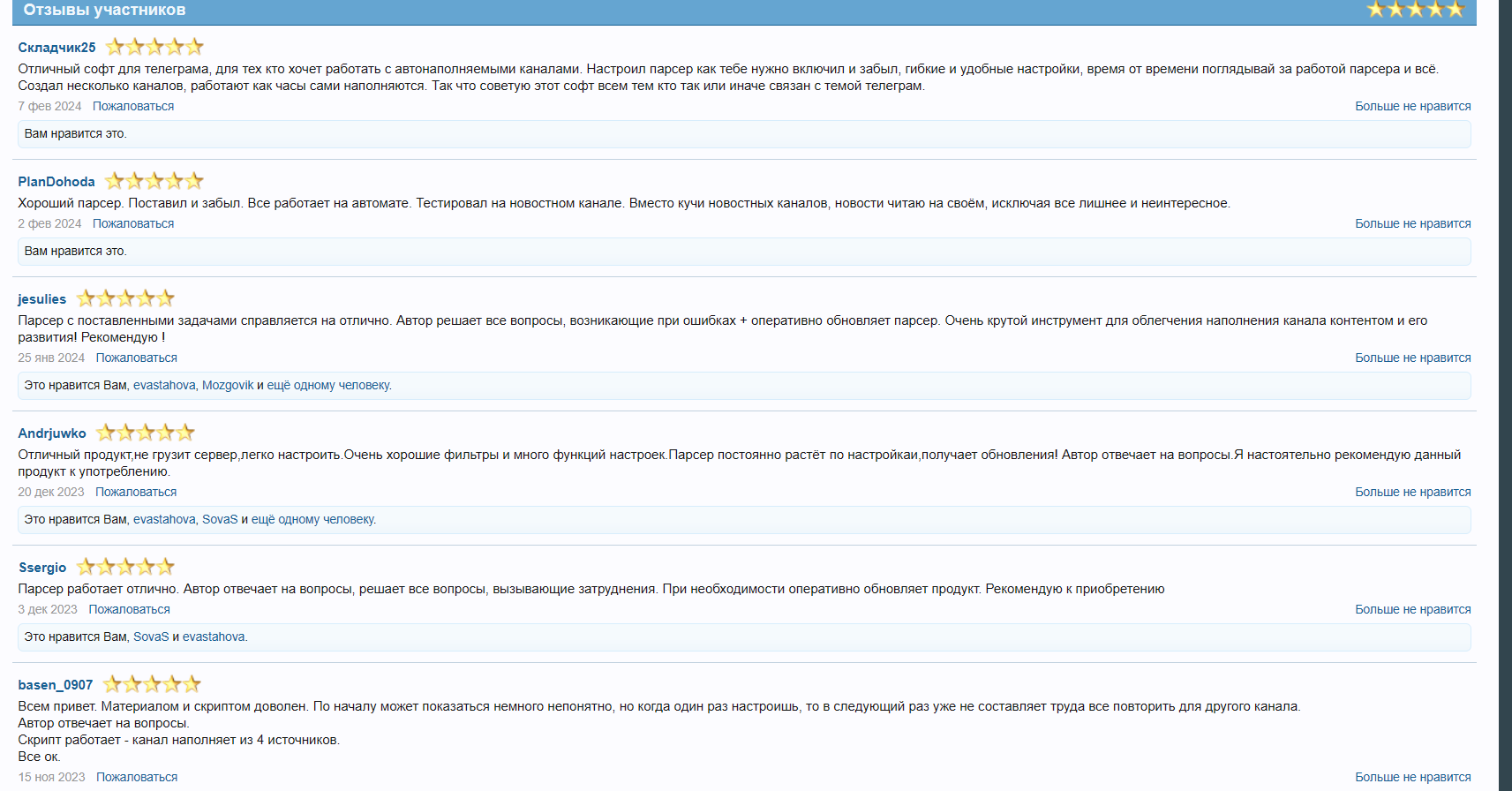Open PlanDohoda user profile

pos(56,182)
